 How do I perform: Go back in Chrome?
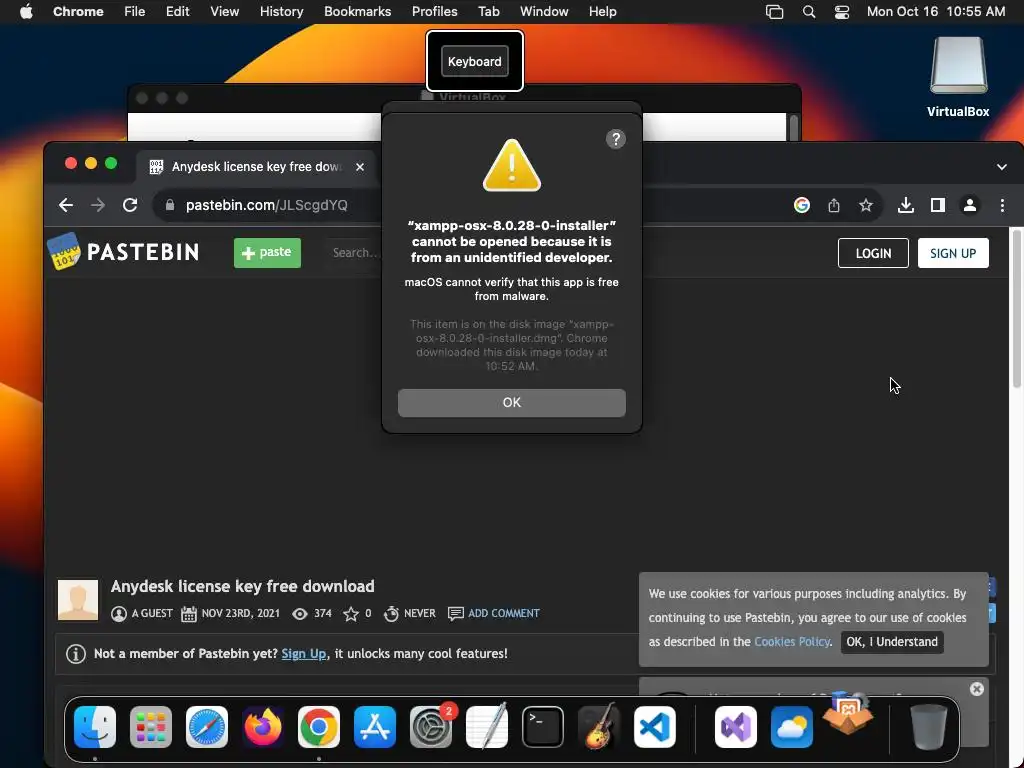coord(66,205)
